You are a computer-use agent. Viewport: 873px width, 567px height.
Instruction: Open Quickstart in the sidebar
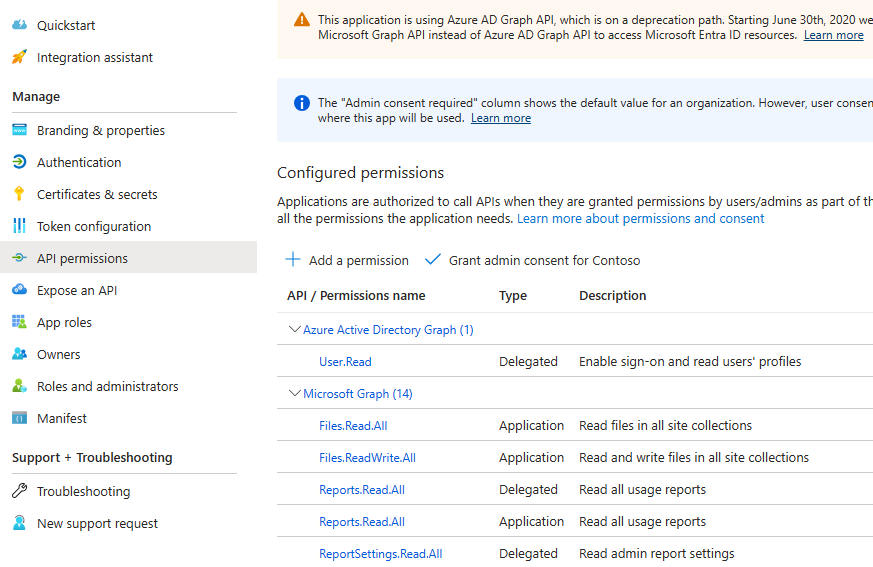66,25
